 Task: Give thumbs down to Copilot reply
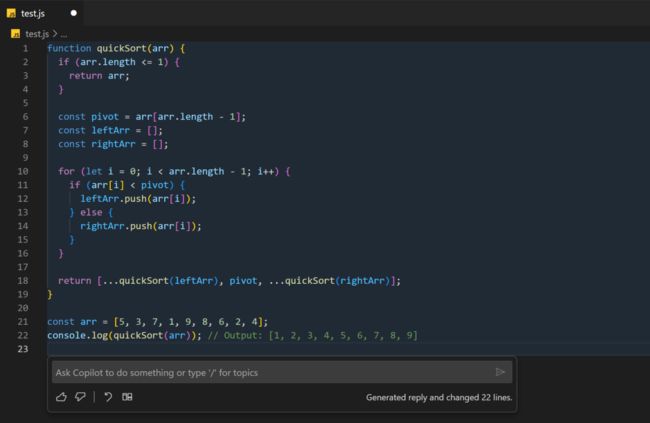[x=80, y=397]
